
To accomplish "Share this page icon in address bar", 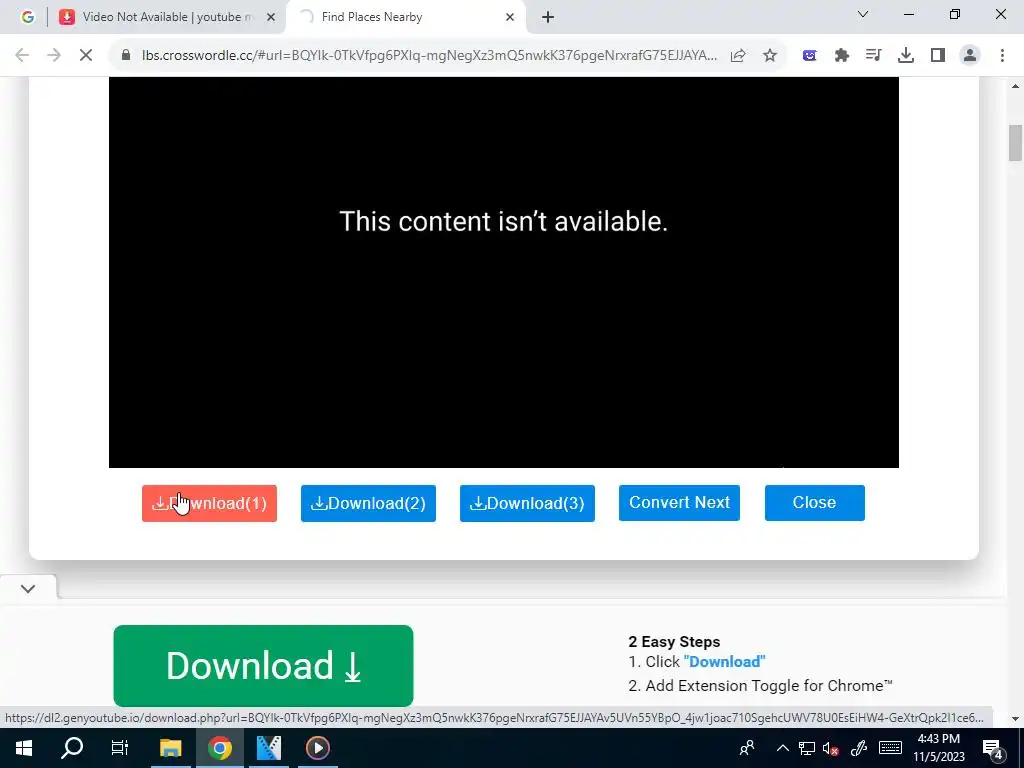I will (x=738, y=56).
